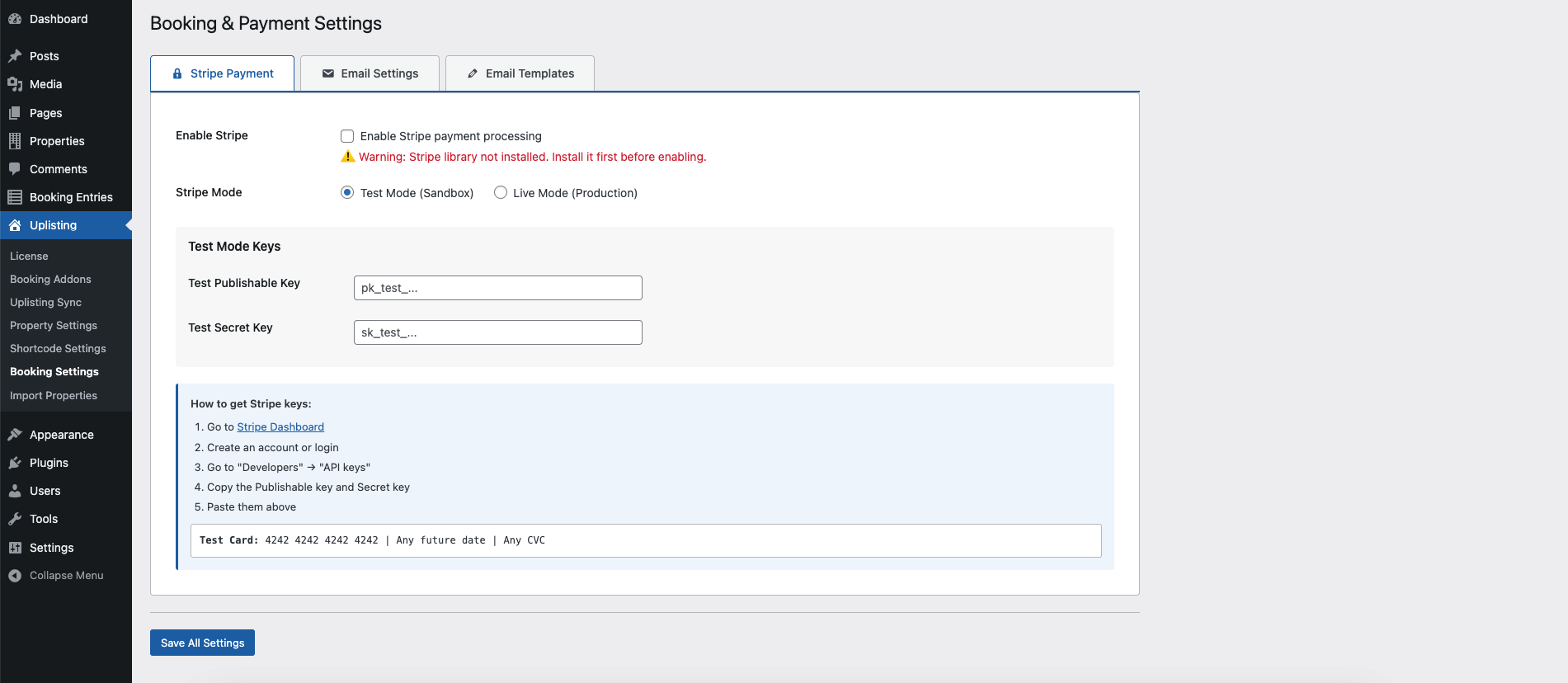This screenshot has height=683, width=1568.
Task: Click the "Paste them above" step
Action: coord(252,507)
